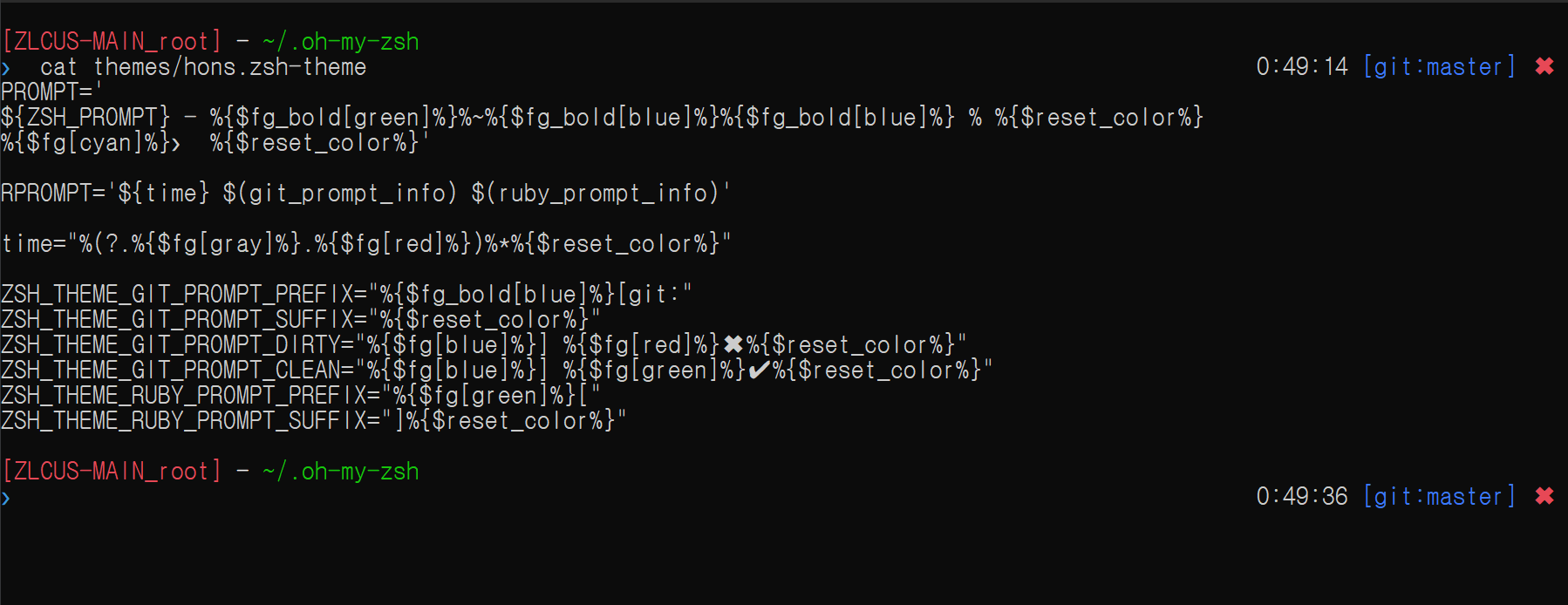Click the 0:49:14 timestamp
Screen dimensions: 1568x605
coord(1302,66)
